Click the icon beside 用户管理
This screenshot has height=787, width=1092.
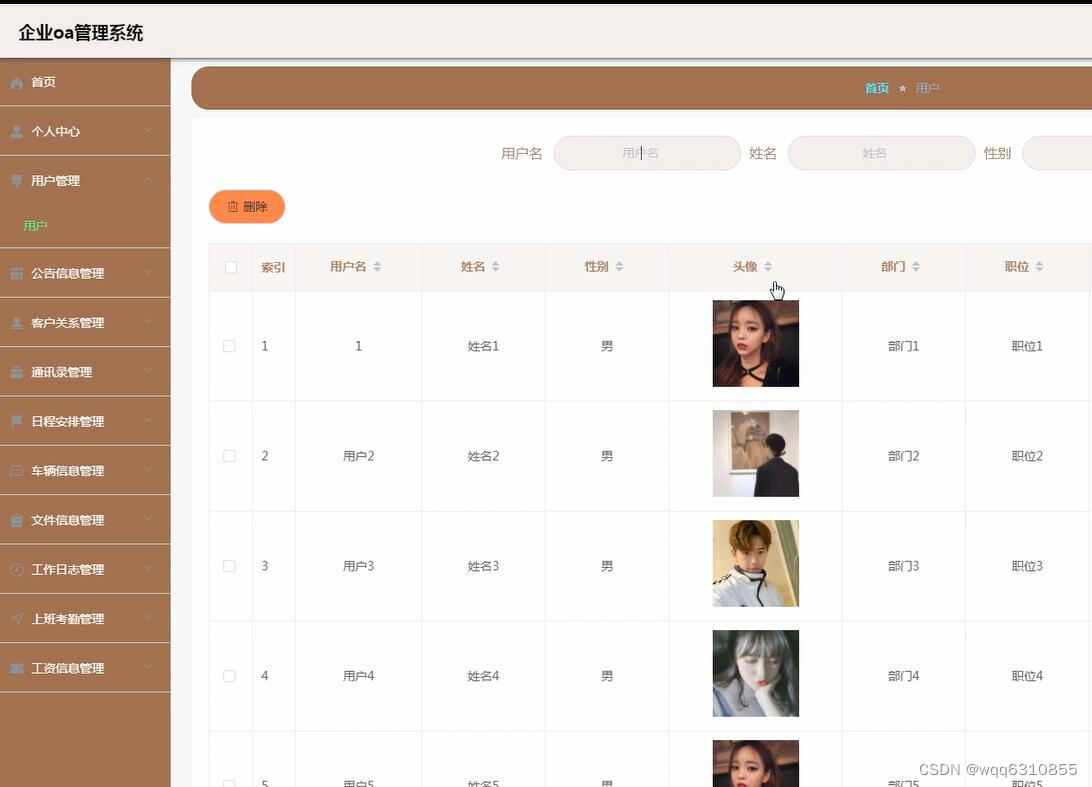[x=17, y=181]
